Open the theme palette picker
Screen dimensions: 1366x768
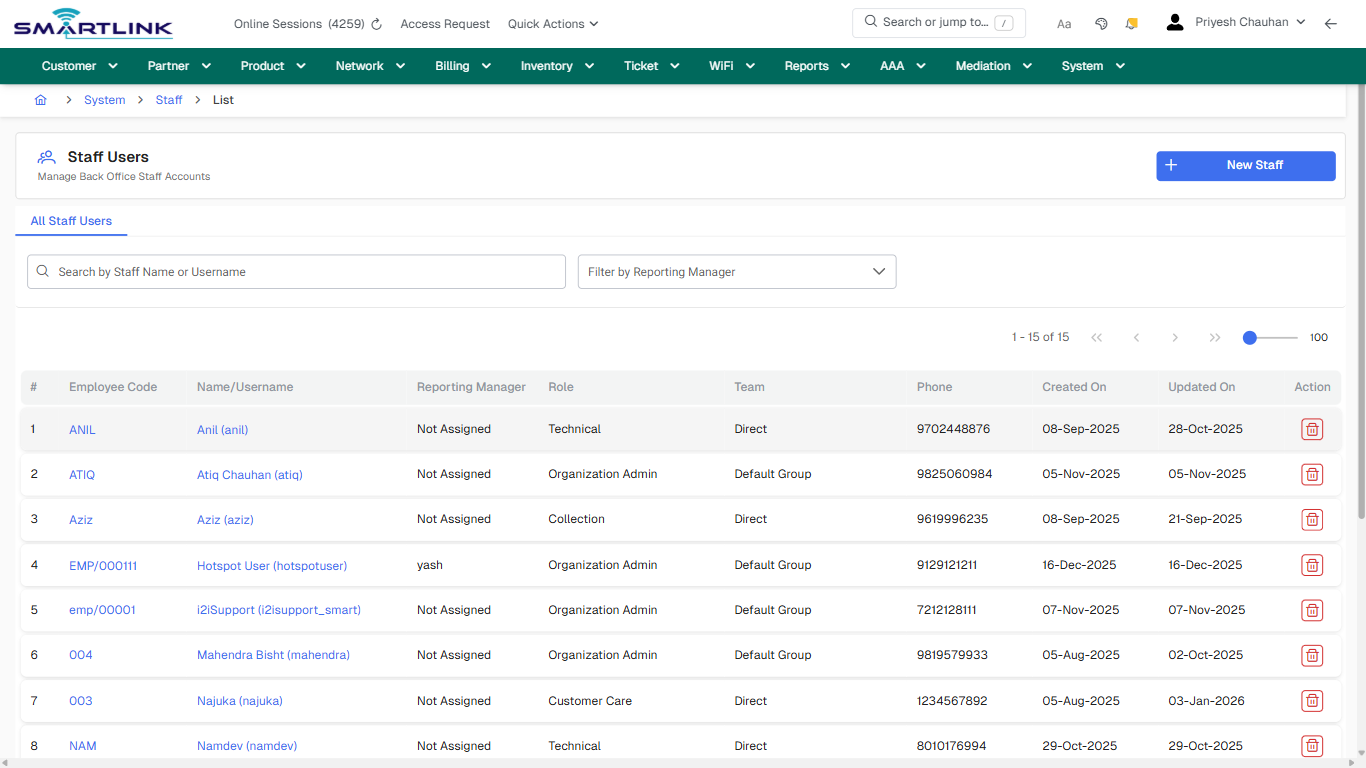tap(1101, 22)
